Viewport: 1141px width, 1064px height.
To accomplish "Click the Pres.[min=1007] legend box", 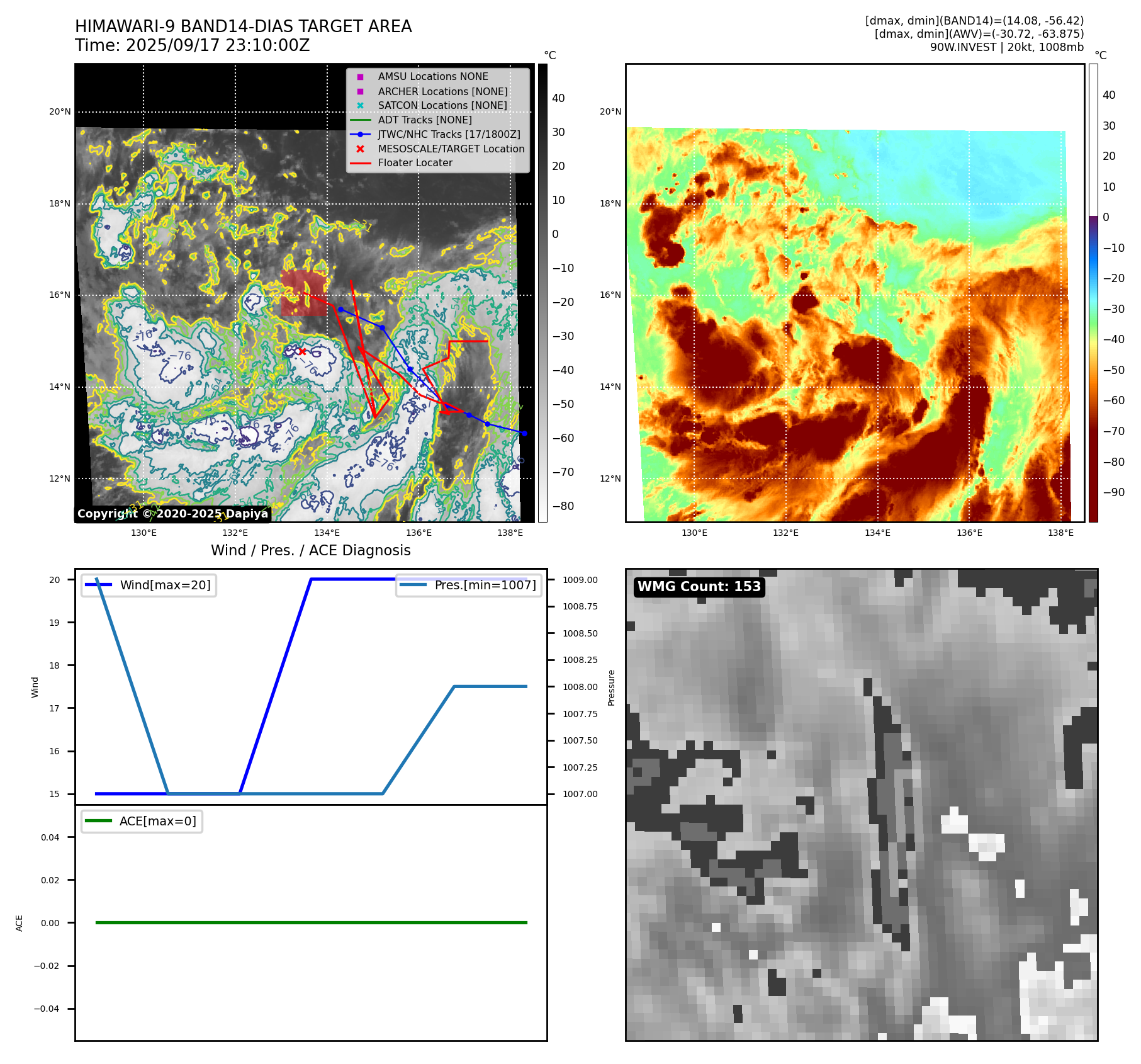I will coord(469,585).
